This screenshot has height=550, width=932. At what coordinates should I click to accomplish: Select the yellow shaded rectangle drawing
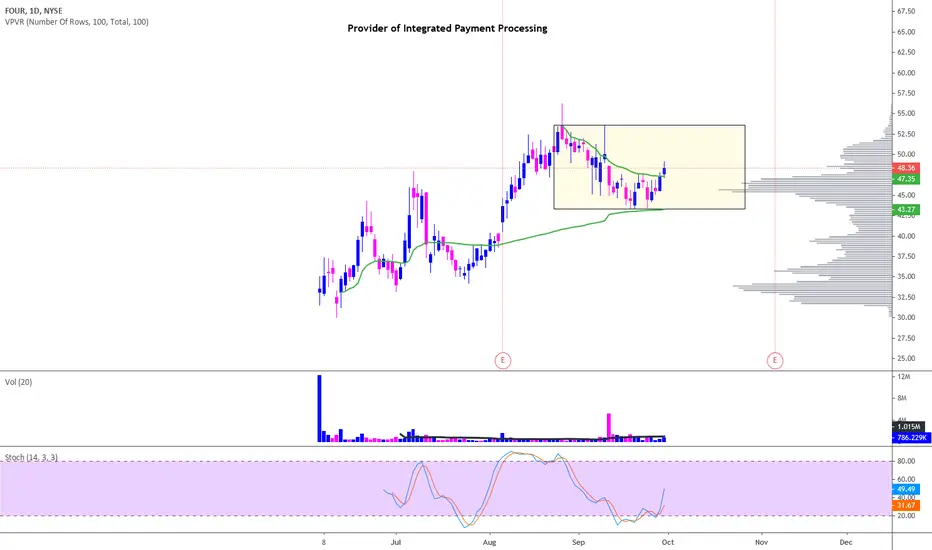pos(649,167)
